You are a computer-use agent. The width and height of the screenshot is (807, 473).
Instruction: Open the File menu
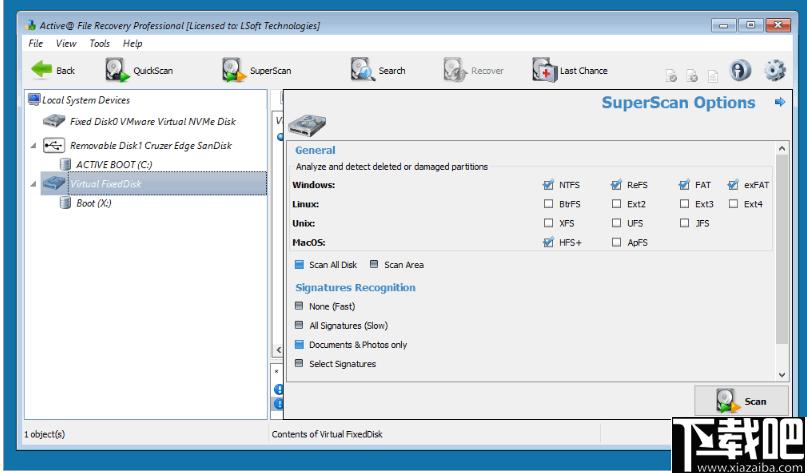(x=36, y=43)
